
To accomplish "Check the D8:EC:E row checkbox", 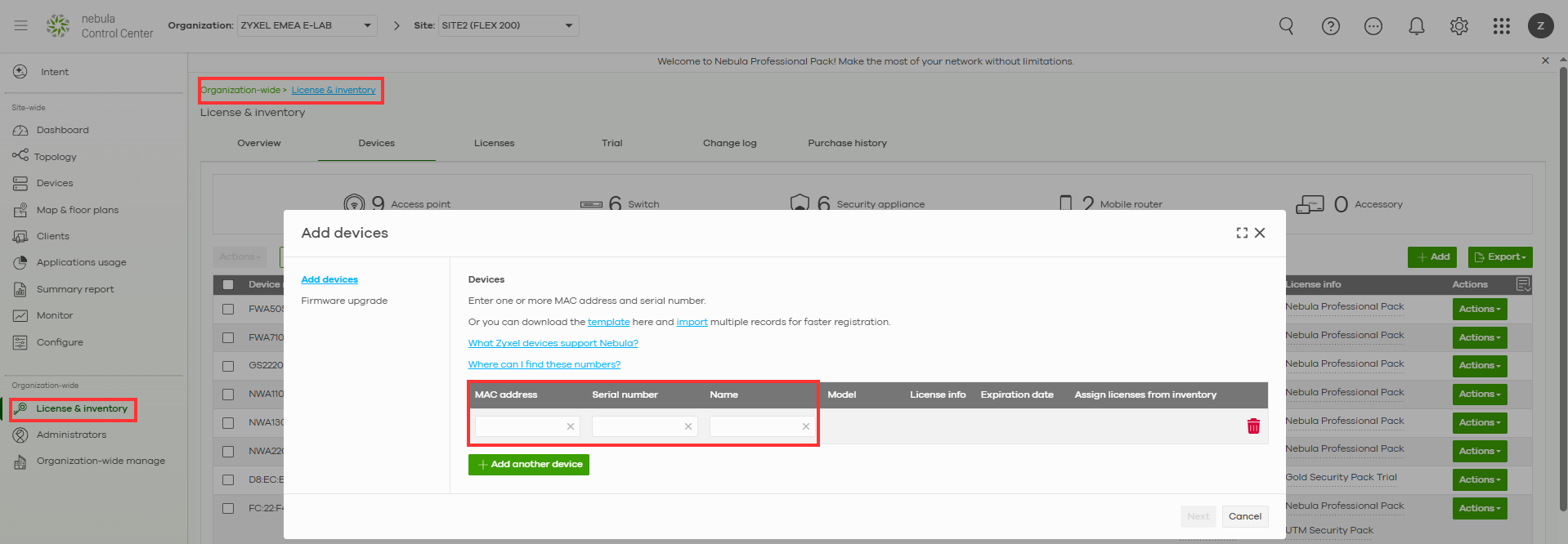I will tap(228, 479).
